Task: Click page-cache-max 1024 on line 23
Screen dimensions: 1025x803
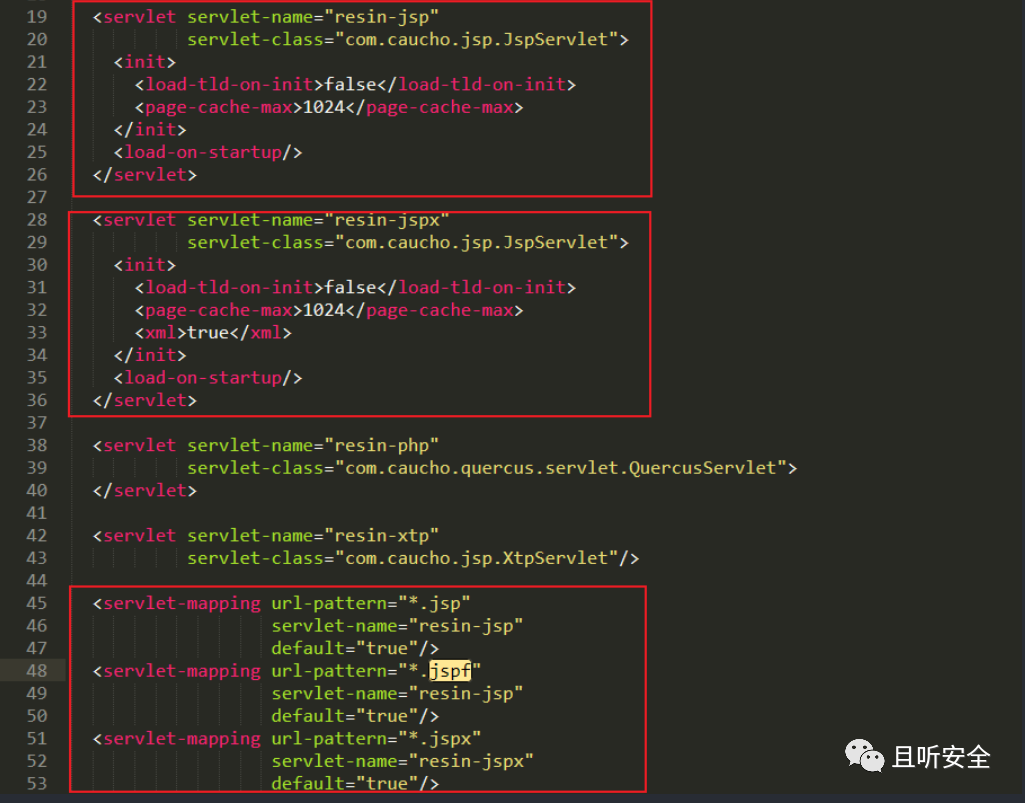Action: point(329,107)
